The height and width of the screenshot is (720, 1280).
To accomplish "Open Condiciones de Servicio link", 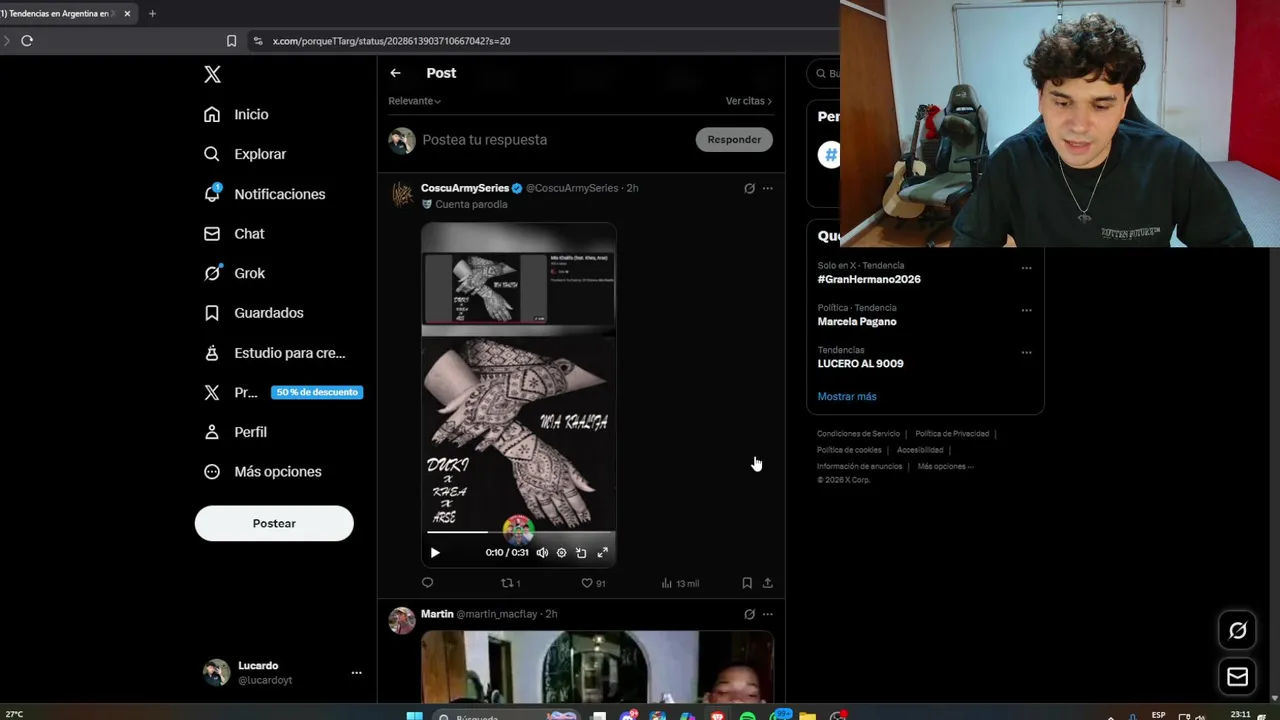I will [x=858, y=434].
